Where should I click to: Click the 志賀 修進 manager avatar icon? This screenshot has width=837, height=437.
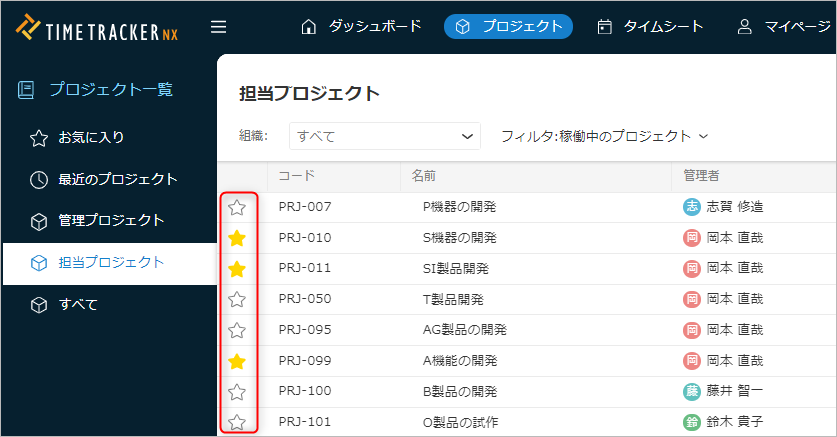691,207
